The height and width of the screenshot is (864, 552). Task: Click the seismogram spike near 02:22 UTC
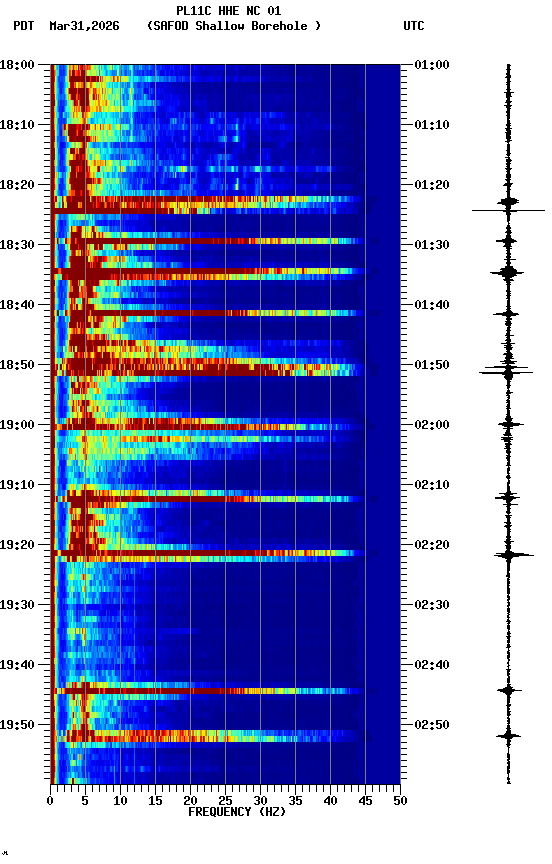(512, 555)
